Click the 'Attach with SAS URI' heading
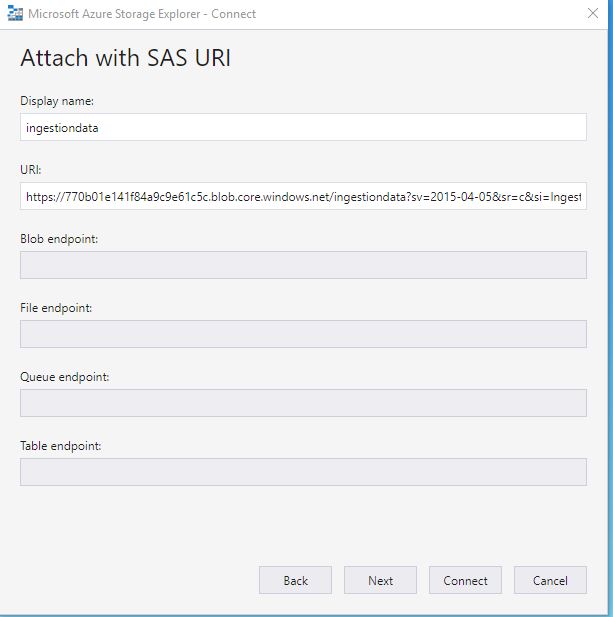613x617 pixels. (x=126, y=58)
